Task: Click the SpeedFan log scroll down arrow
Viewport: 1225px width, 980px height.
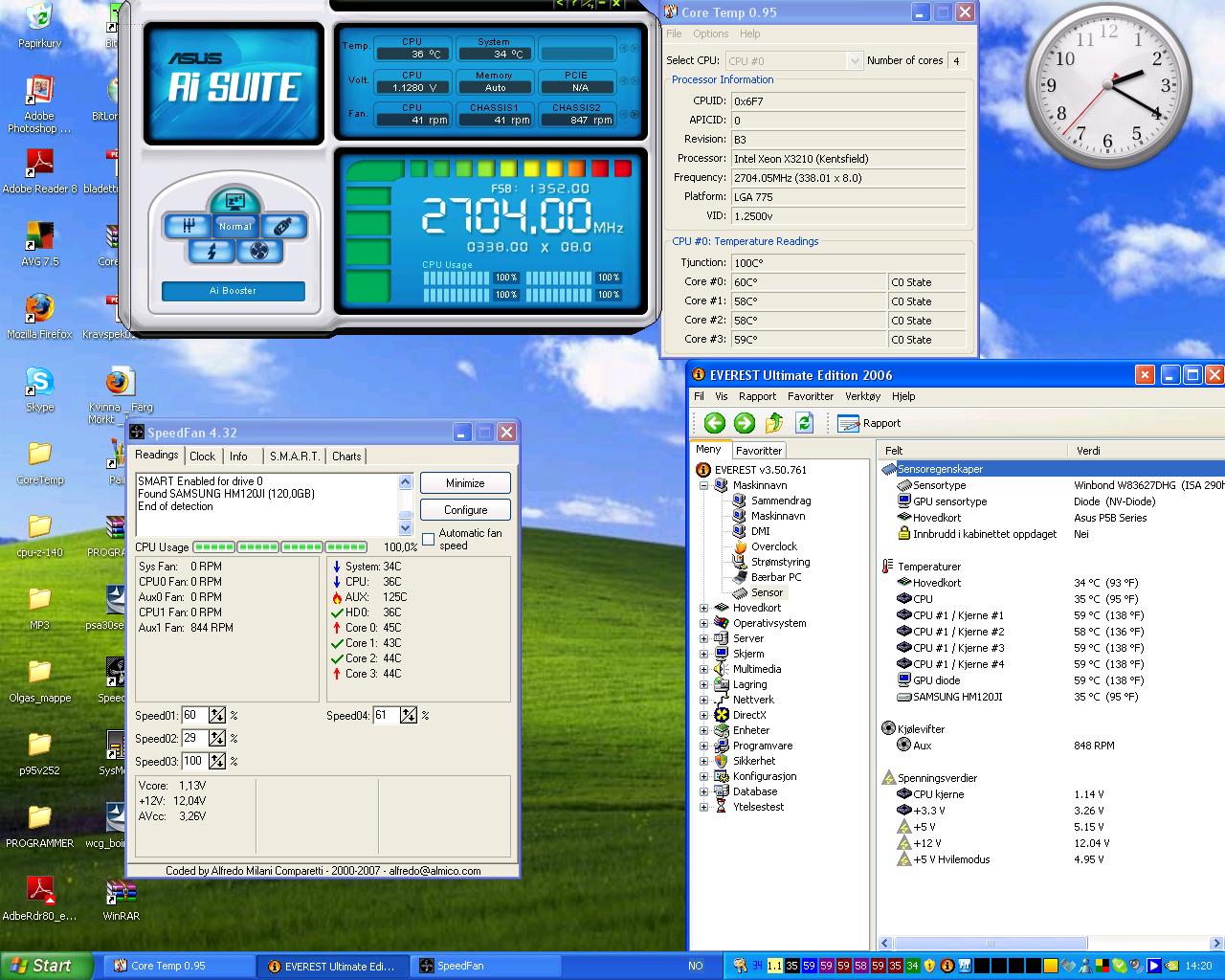Action: 405,527
